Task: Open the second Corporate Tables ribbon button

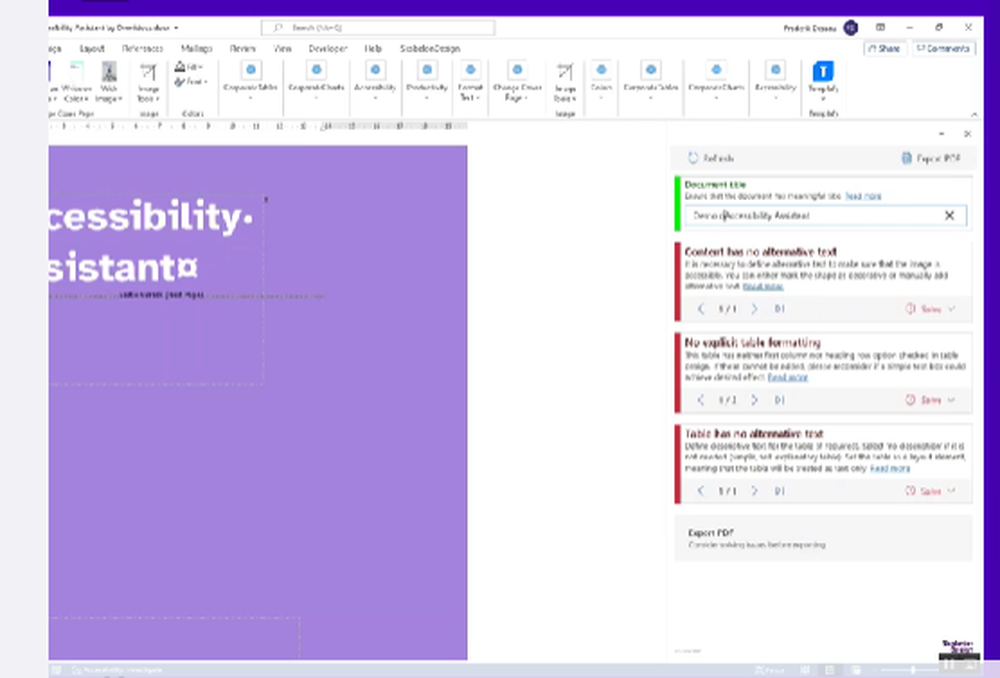Action: point(651,81)
